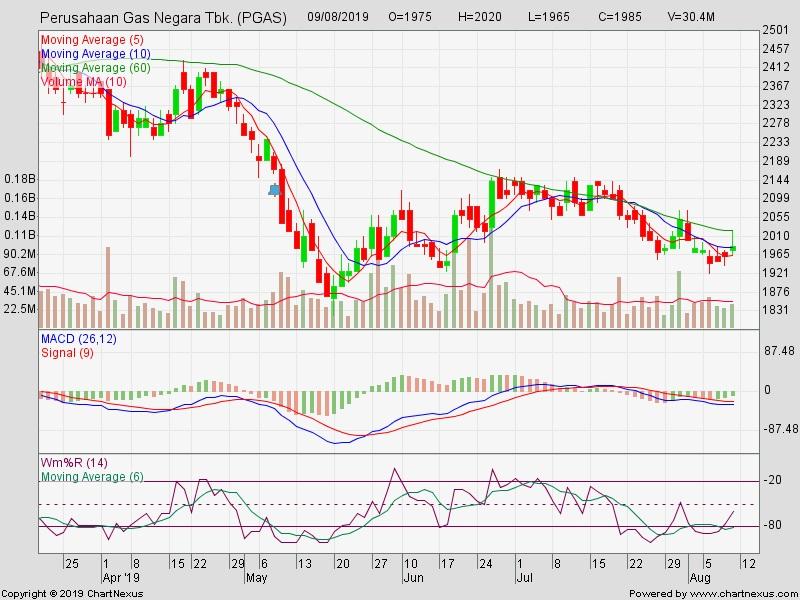Click the 2501 price axis label
This screenshot has height=600, width=800.
[776, 30]
